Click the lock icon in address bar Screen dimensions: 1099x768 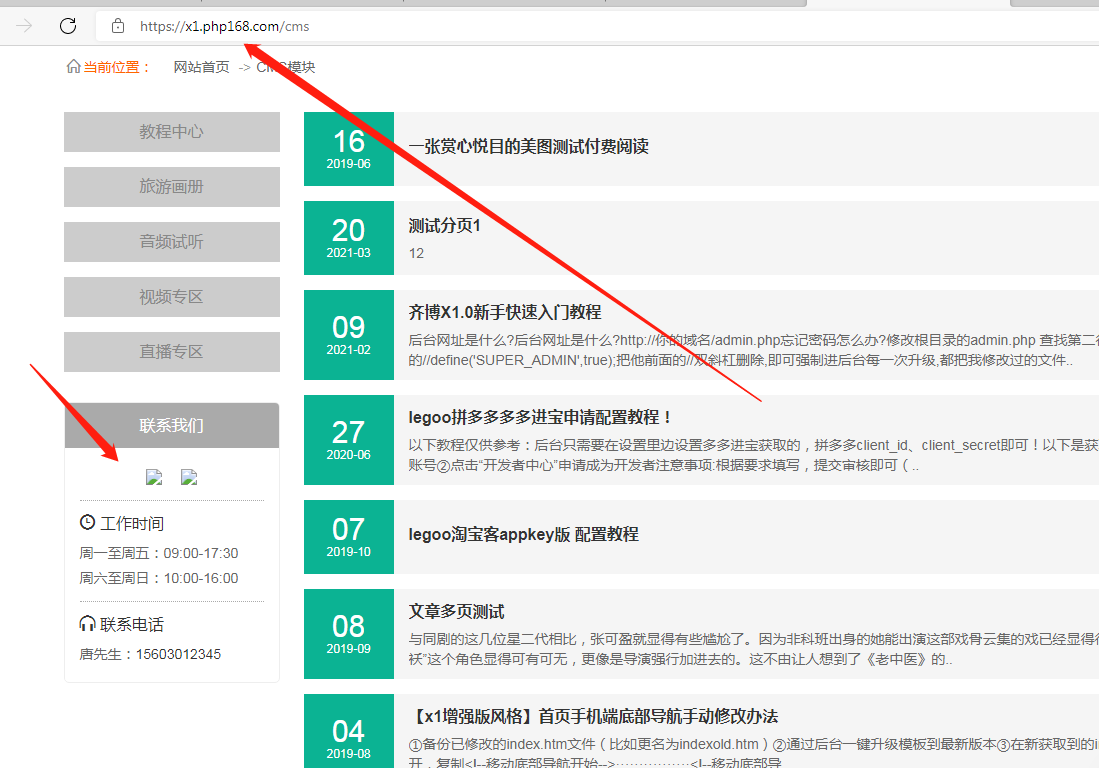tap(118, 26)
